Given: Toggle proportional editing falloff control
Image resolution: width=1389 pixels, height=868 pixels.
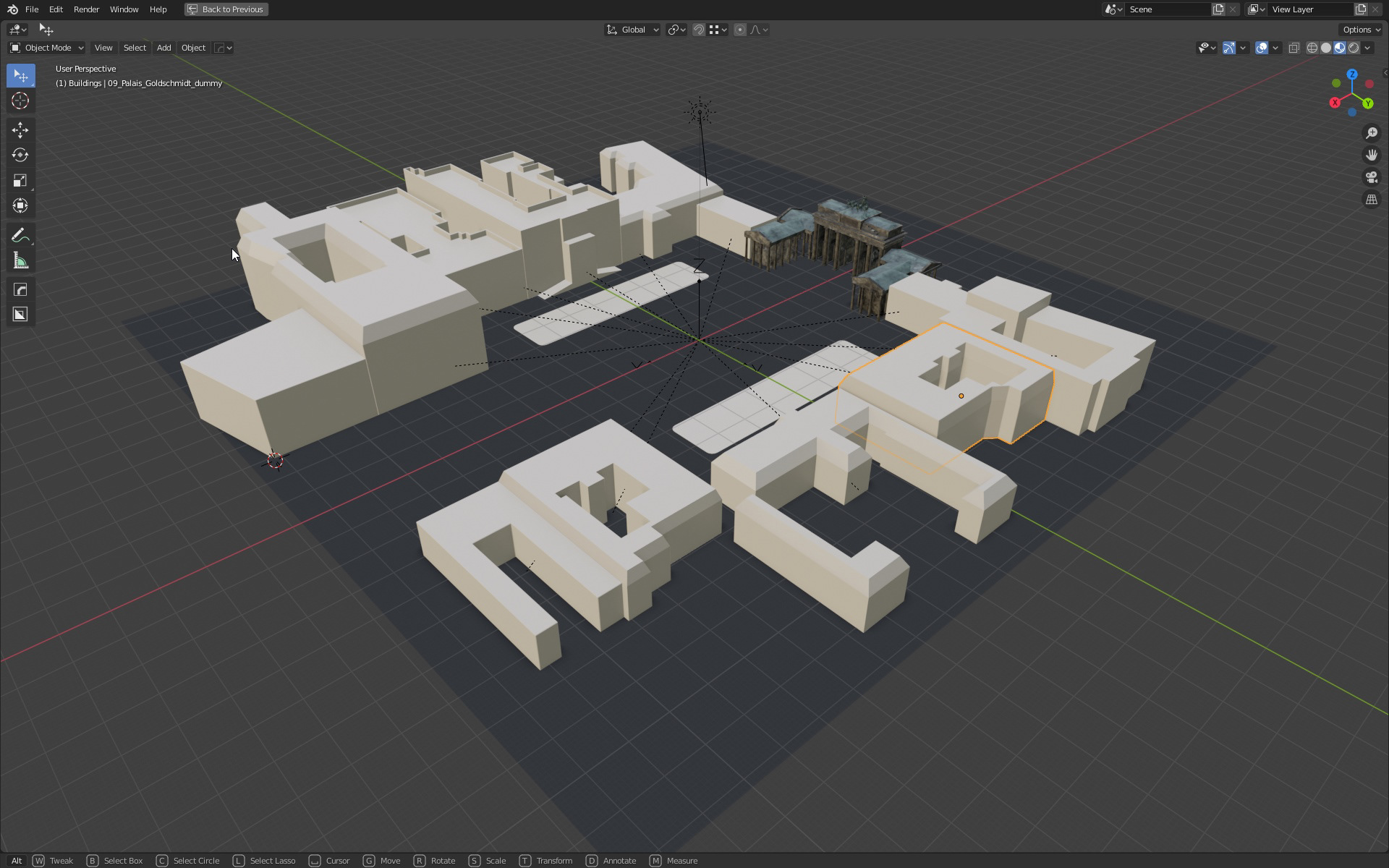Looking at the screenshot, I should click(x=757, y=30).
